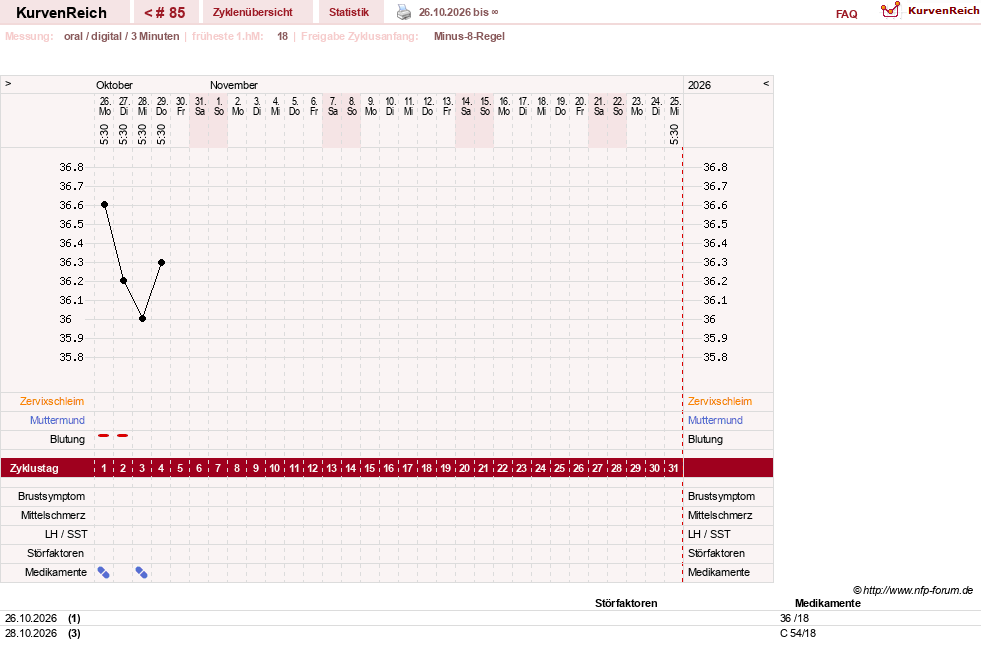The image size is (981, 662).
Task: Click the medication entry C 54/18
Action: (798, 633)
